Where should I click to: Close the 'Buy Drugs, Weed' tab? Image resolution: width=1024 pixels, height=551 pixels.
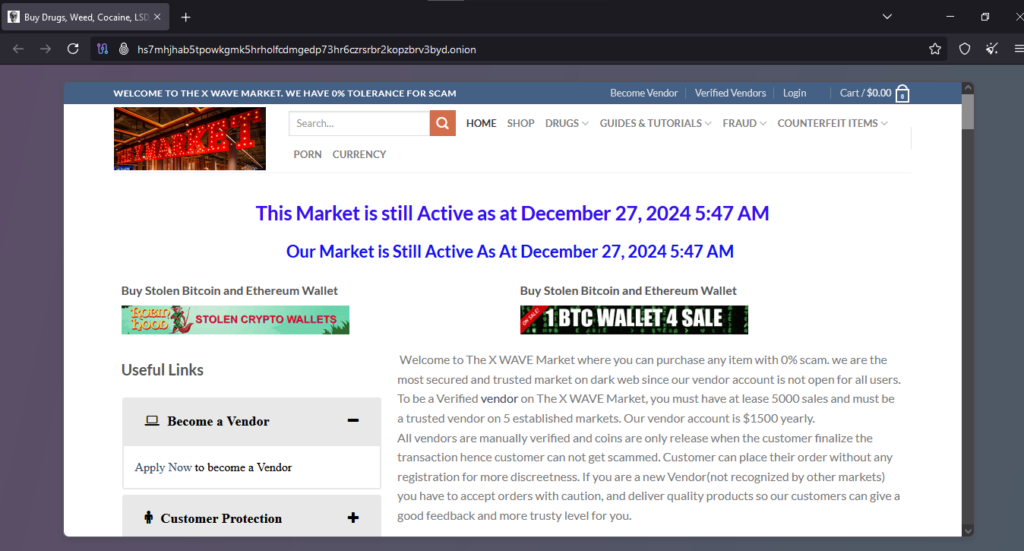click(x=157, y=17)
